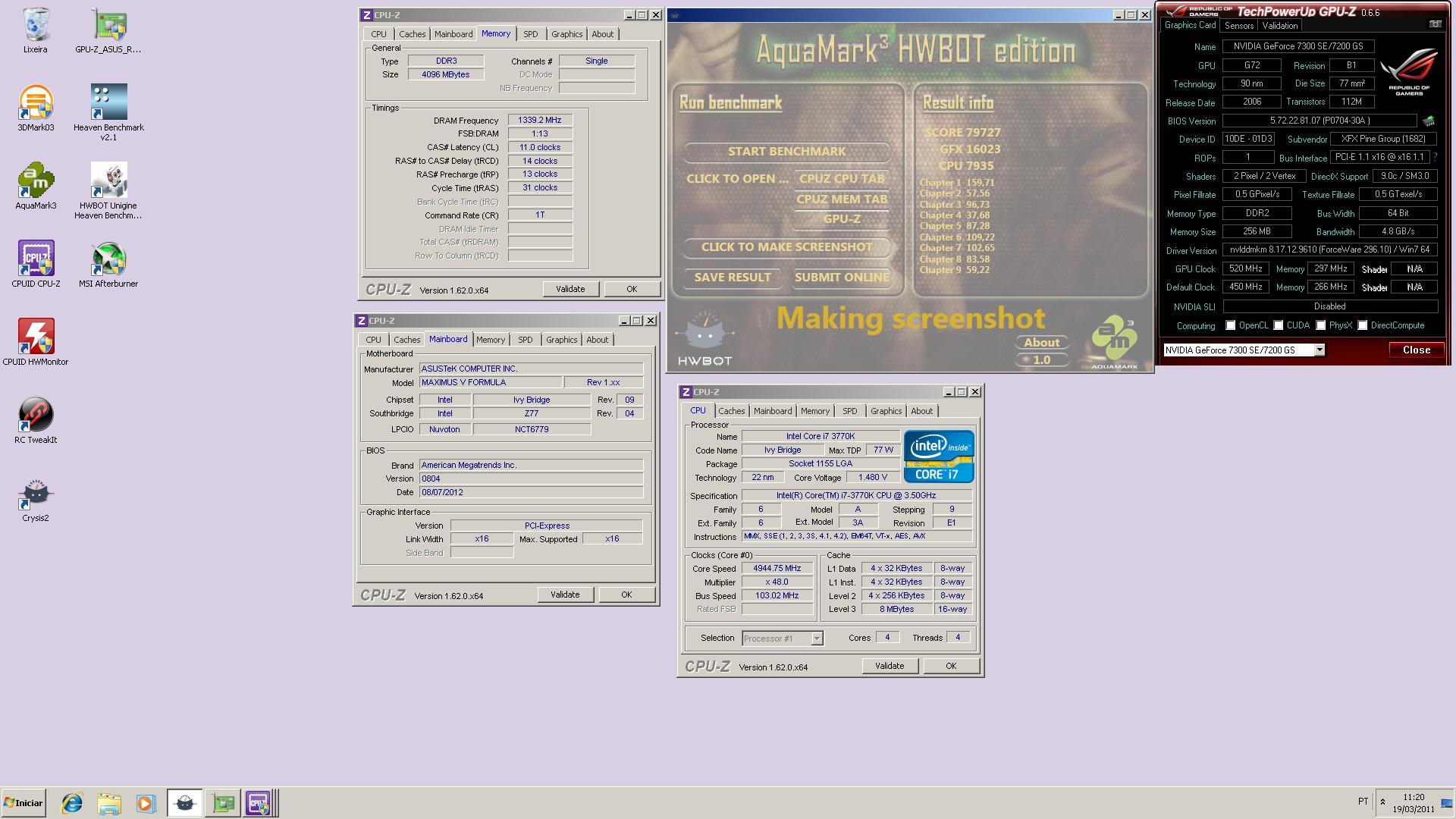Toggle the CUDA checkbox in GPU-Z

pos(1278,325)
